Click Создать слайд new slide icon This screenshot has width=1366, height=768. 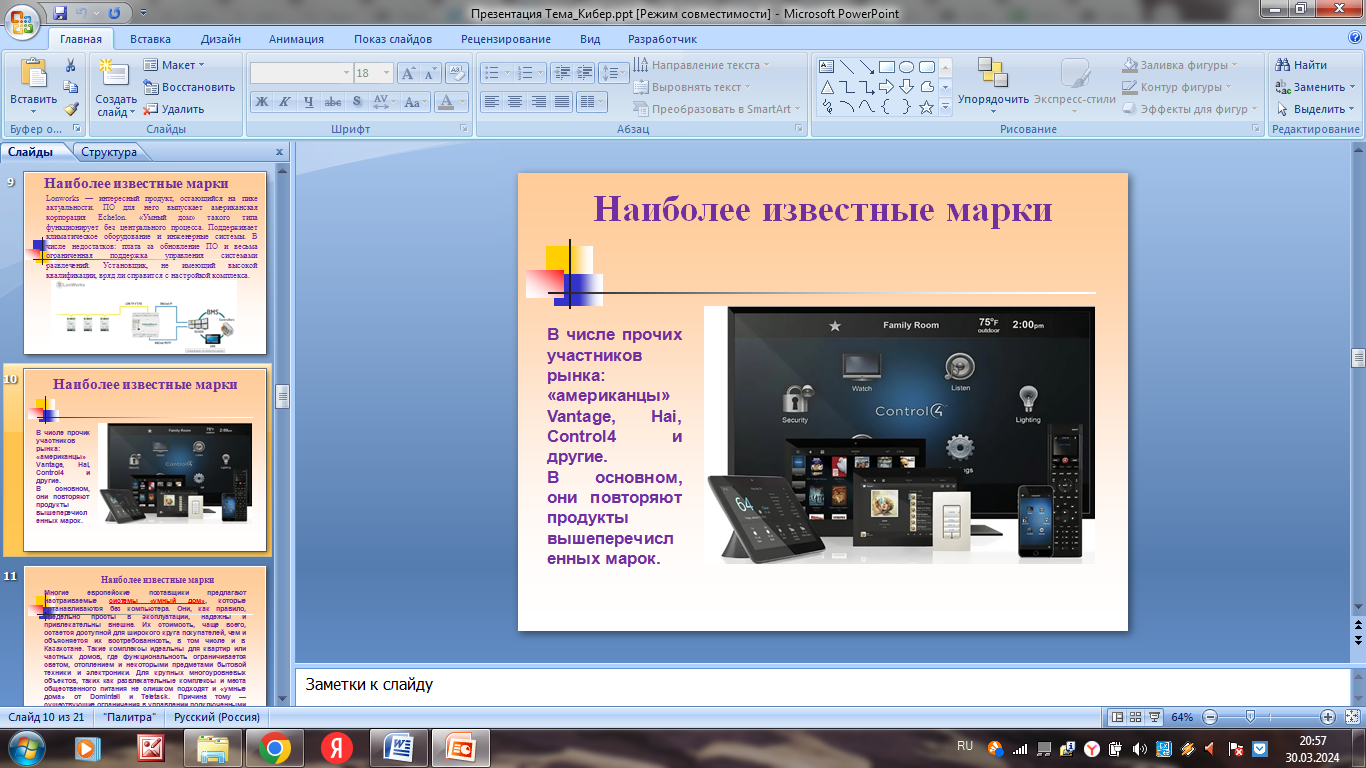point(116,74)
